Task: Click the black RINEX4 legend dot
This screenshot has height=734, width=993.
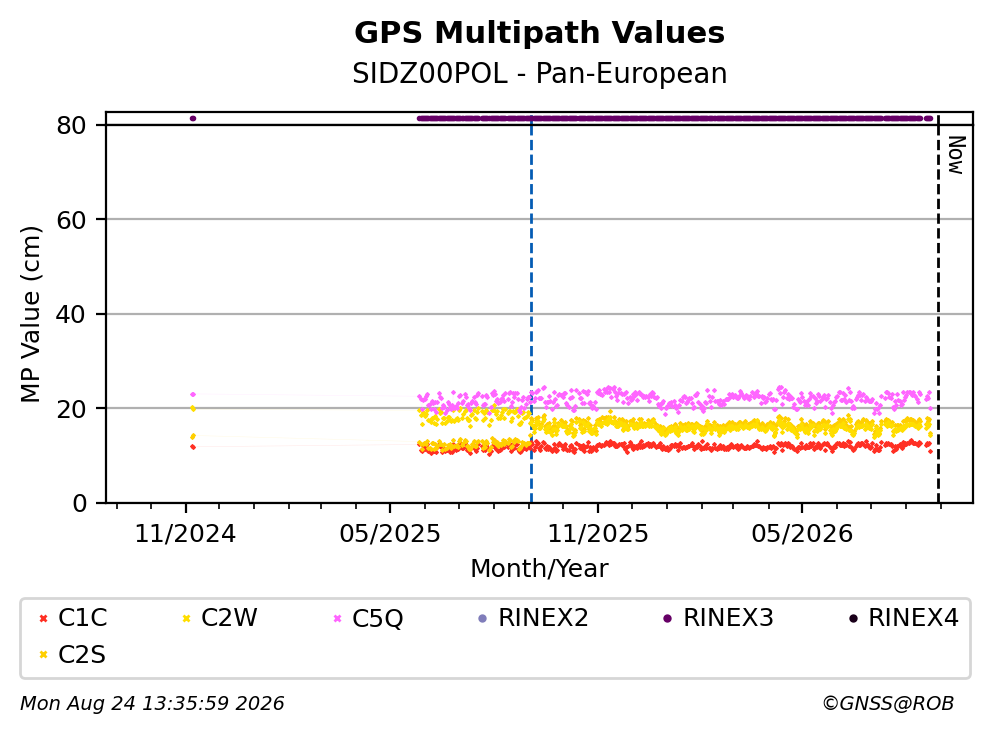Action: click(x=853, y=619)
